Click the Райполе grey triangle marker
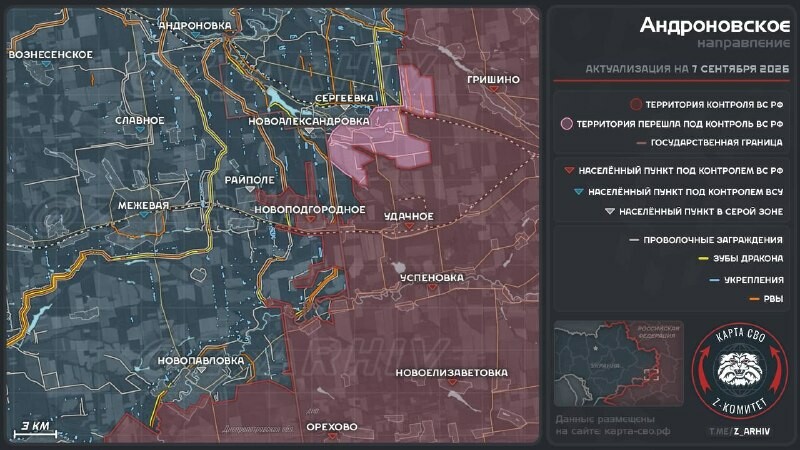 pyautogui.click(x=249, y=189)
